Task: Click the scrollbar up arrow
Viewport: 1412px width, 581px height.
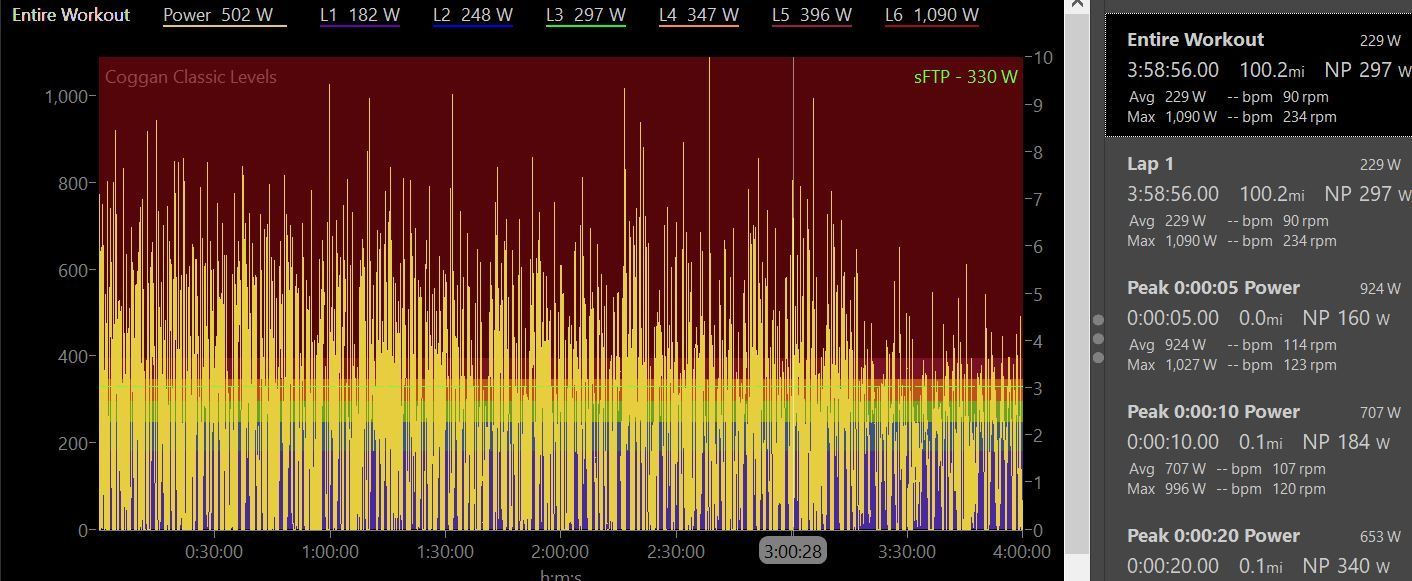Action: [x=1076, y=5]
